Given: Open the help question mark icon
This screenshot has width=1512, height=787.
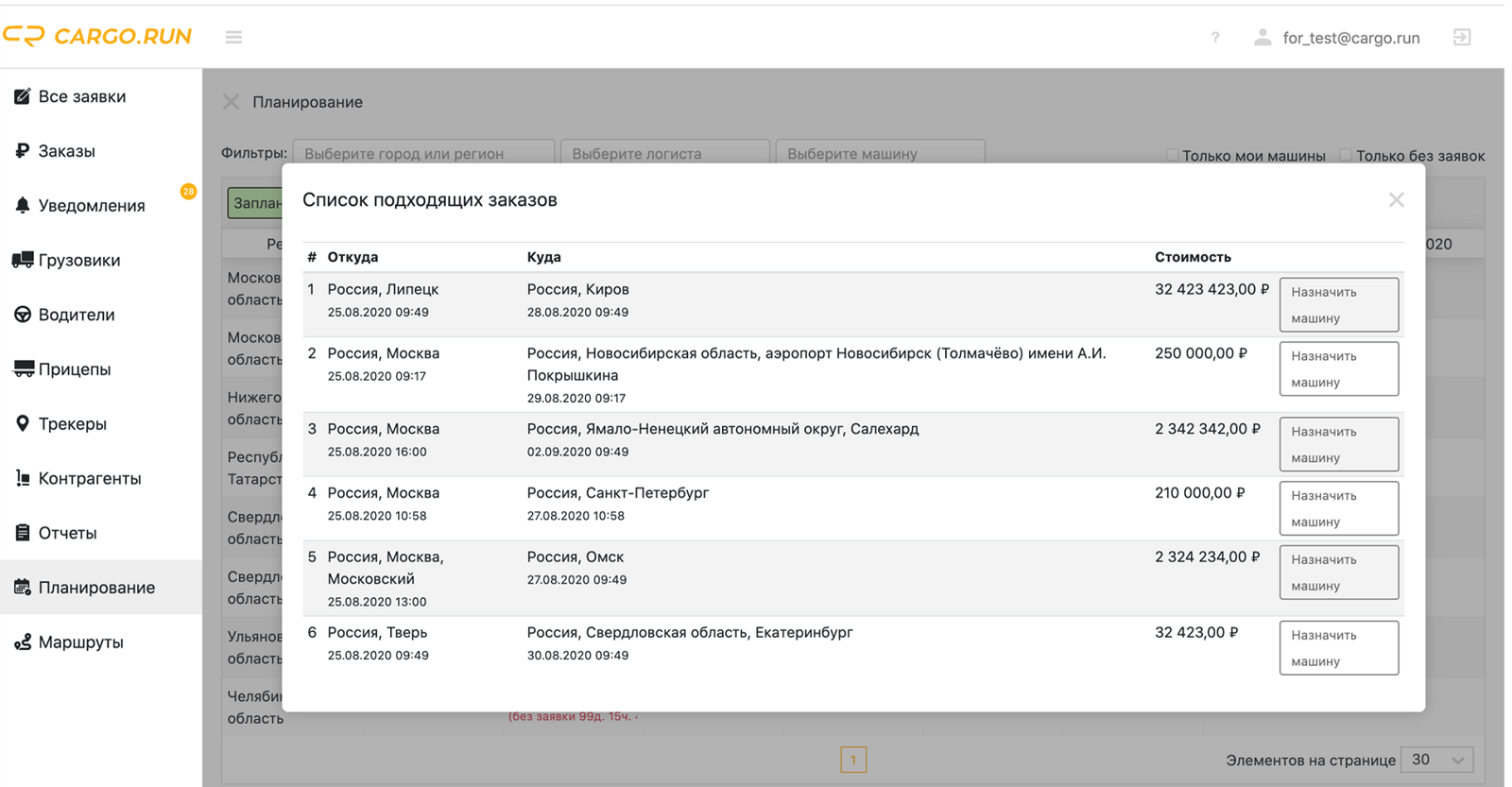Looking at the screenshot, I should tap(1215, 38).
